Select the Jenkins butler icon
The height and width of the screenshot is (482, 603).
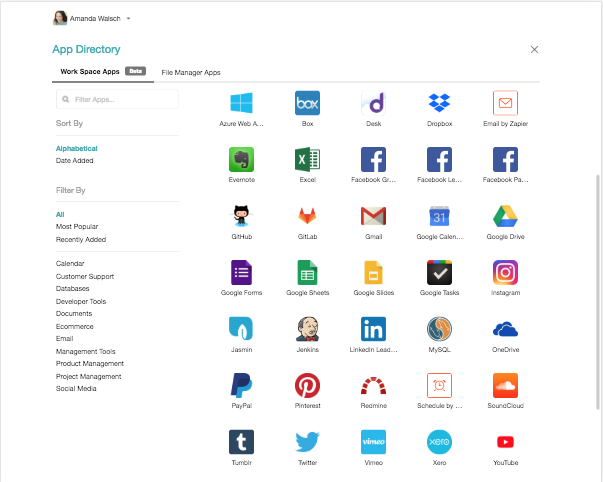click(307, 329)
